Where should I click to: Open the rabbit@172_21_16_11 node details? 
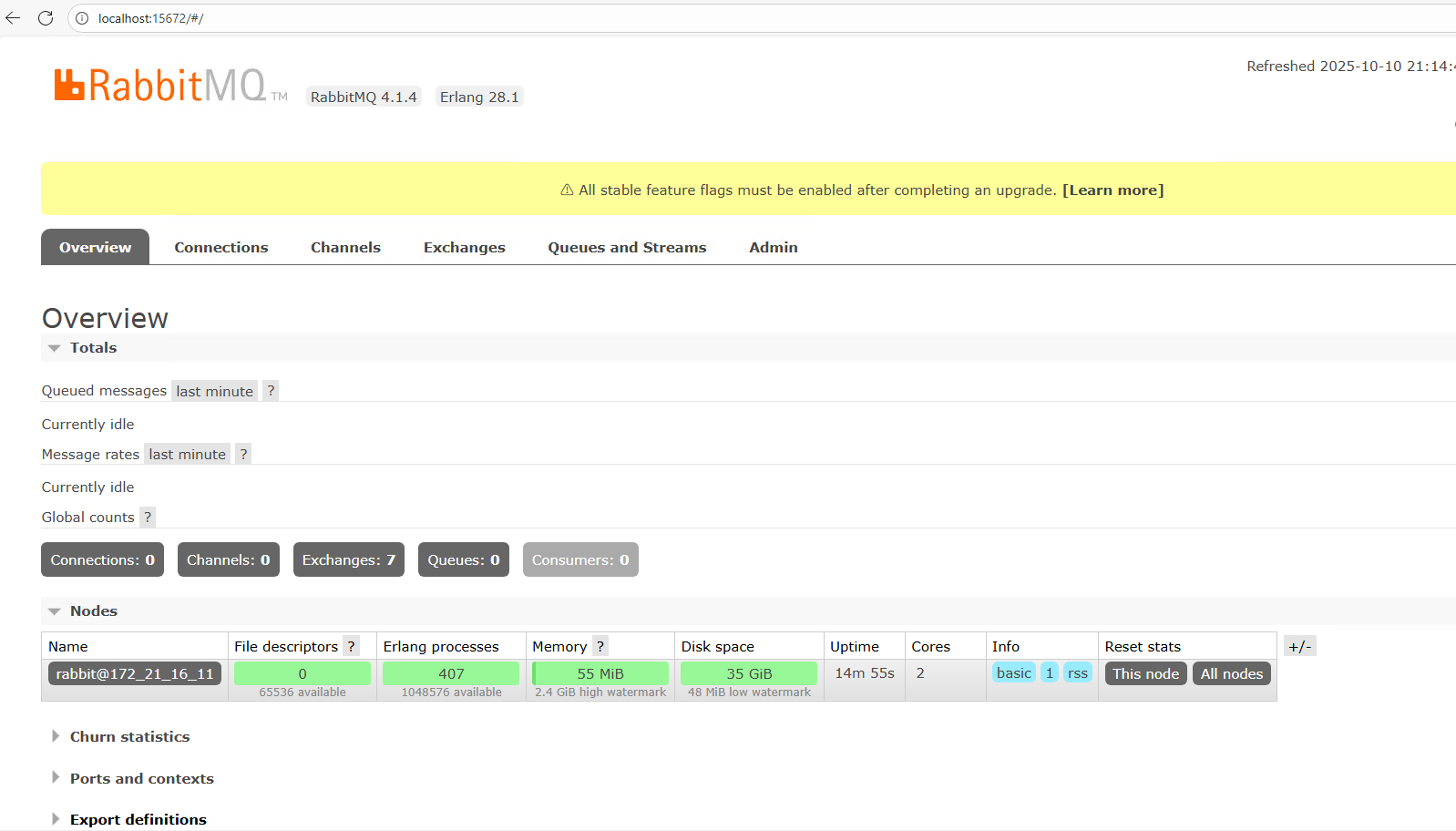coord(135,673)
